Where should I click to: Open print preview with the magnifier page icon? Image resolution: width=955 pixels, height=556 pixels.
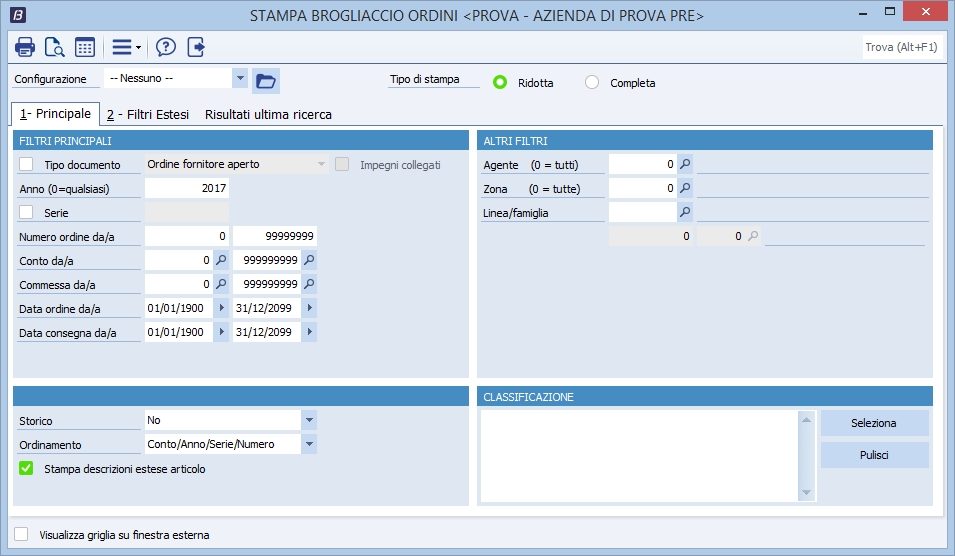54,47
